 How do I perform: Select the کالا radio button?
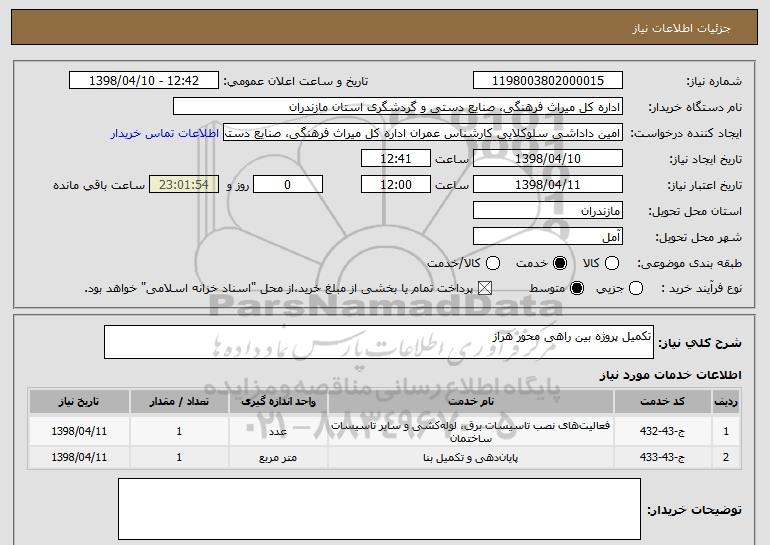611,263
